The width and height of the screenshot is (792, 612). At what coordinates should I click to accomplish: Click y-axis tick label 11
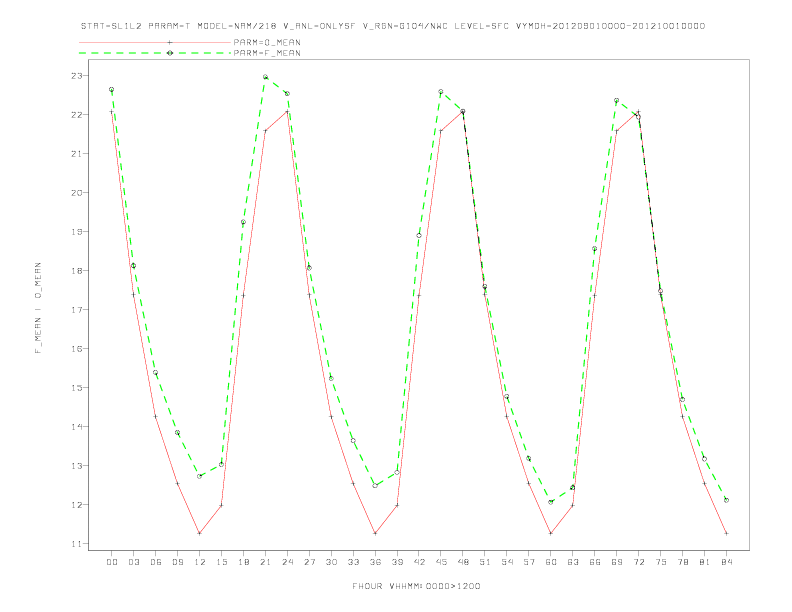coord(76,544)
